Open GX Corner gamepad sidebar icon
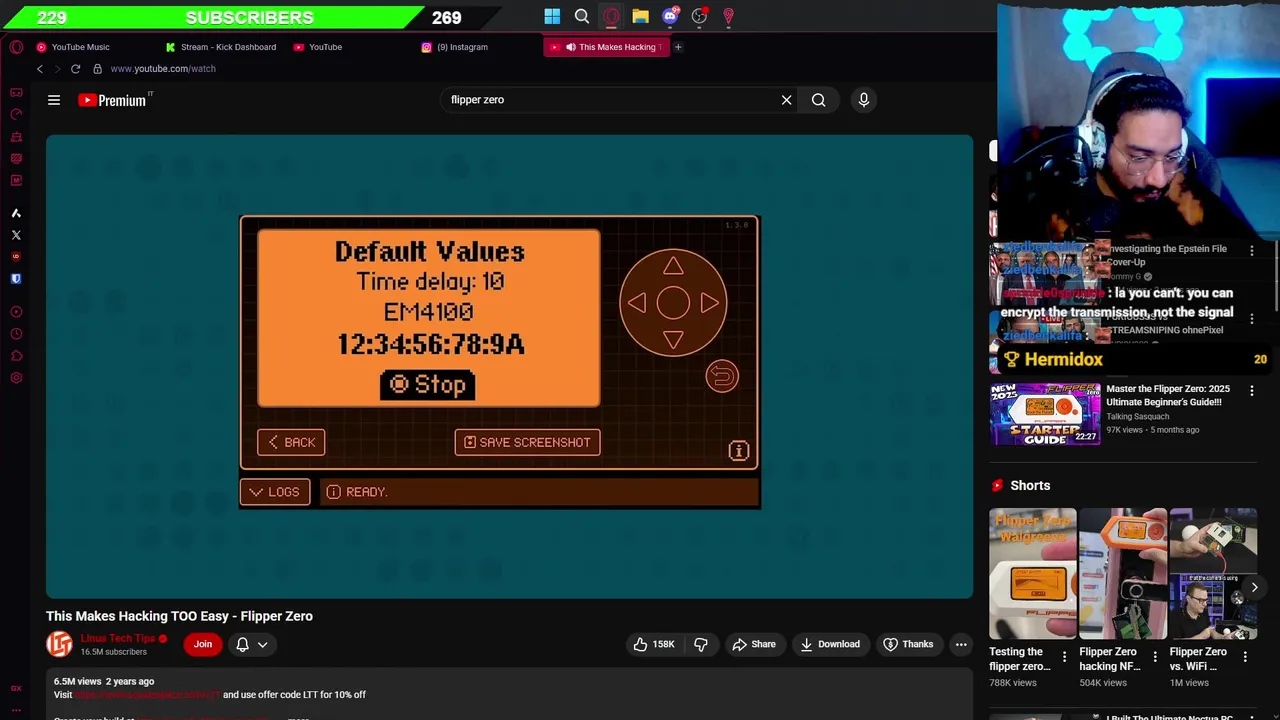This screenshot has width=1280, height=720. (16, 92)
